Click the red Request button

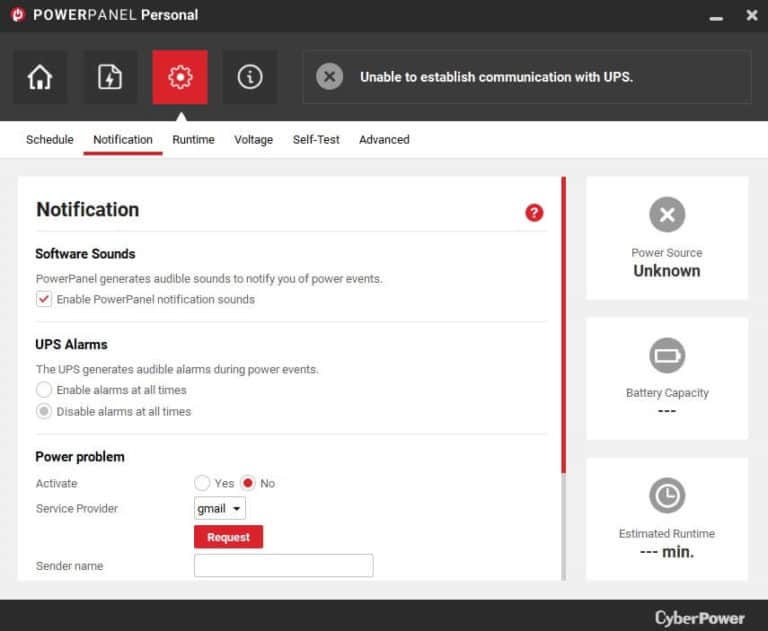click(228, 537)
